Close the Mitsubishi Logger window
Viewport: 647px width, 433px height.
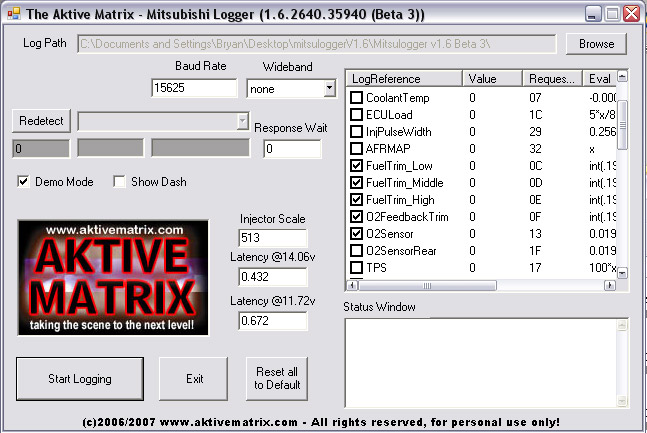click(x=632, y=13)
